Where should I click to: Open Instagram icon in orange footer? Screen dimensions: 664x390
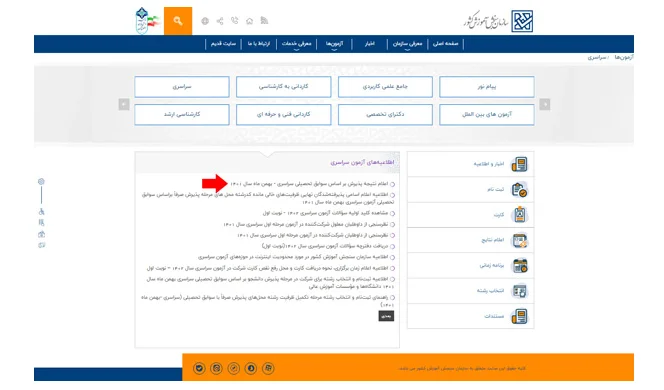pos(216,368)
